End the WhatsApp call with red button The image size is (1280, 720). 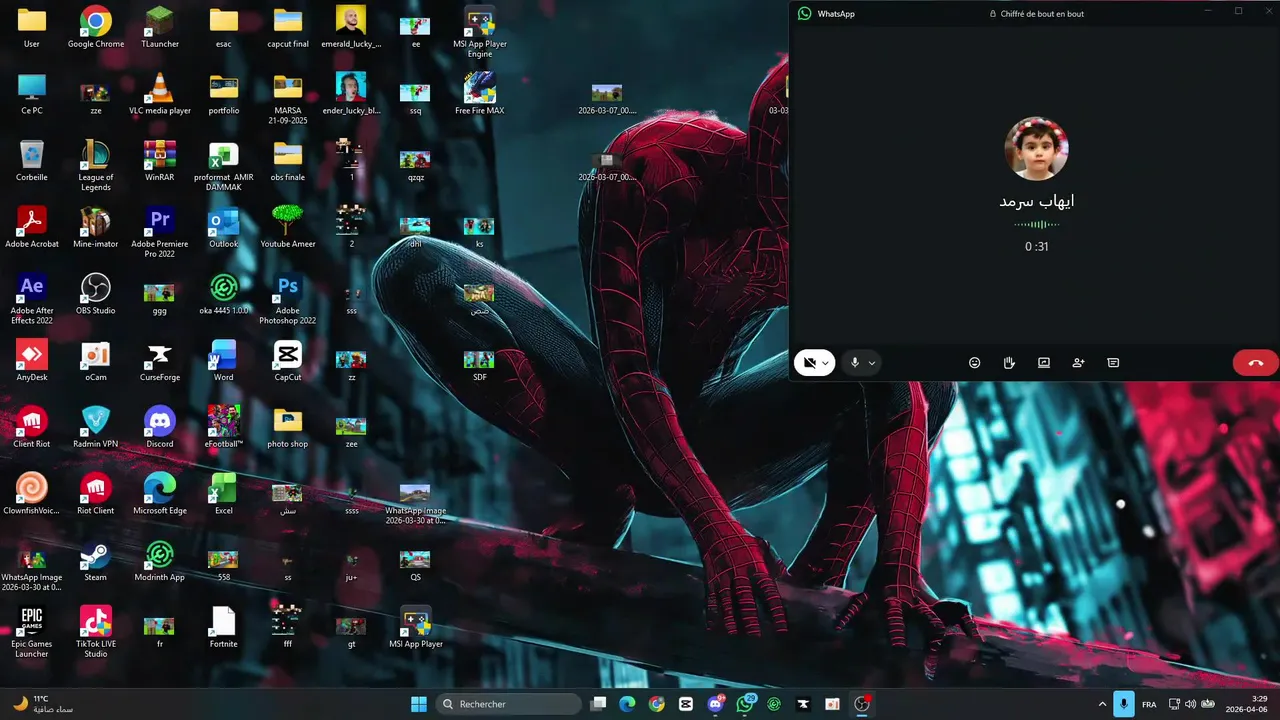coord(1256,363)
